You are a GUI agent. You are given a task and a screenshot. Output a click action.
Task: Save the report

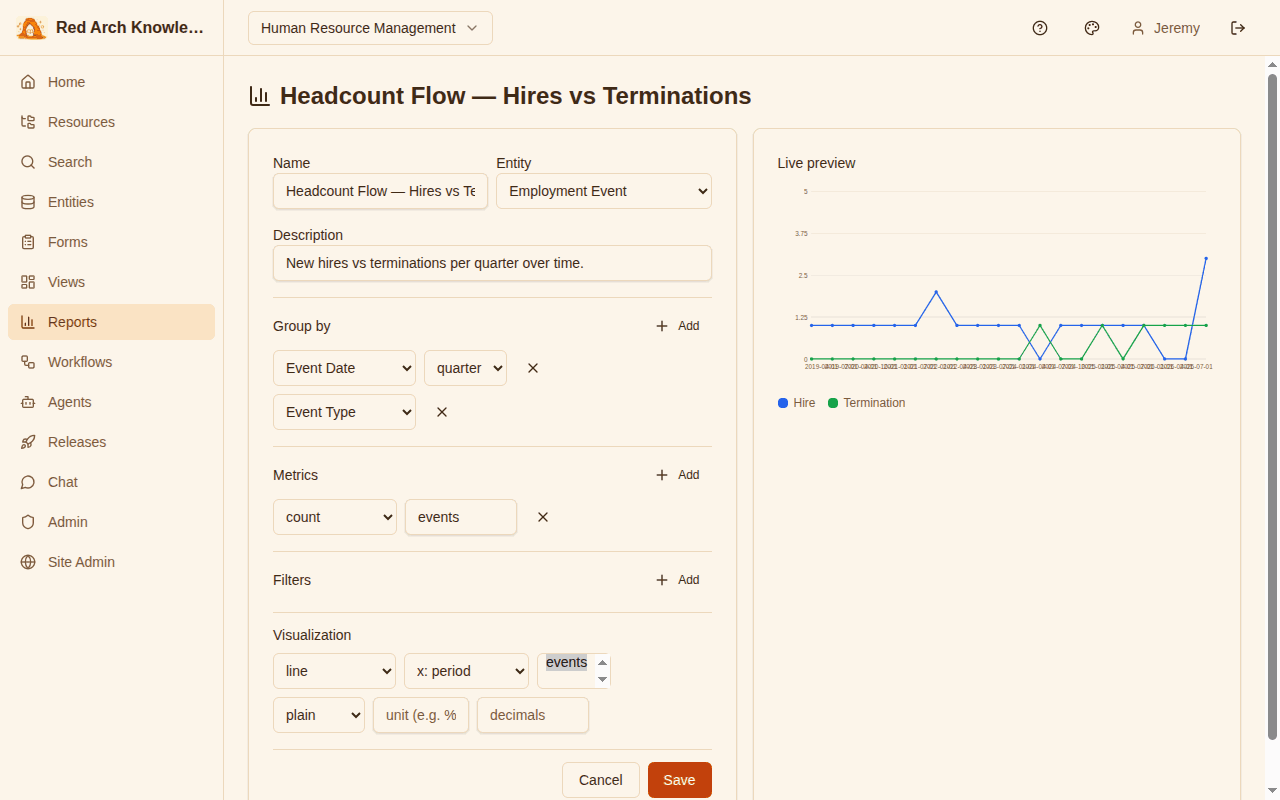(680, 780)
